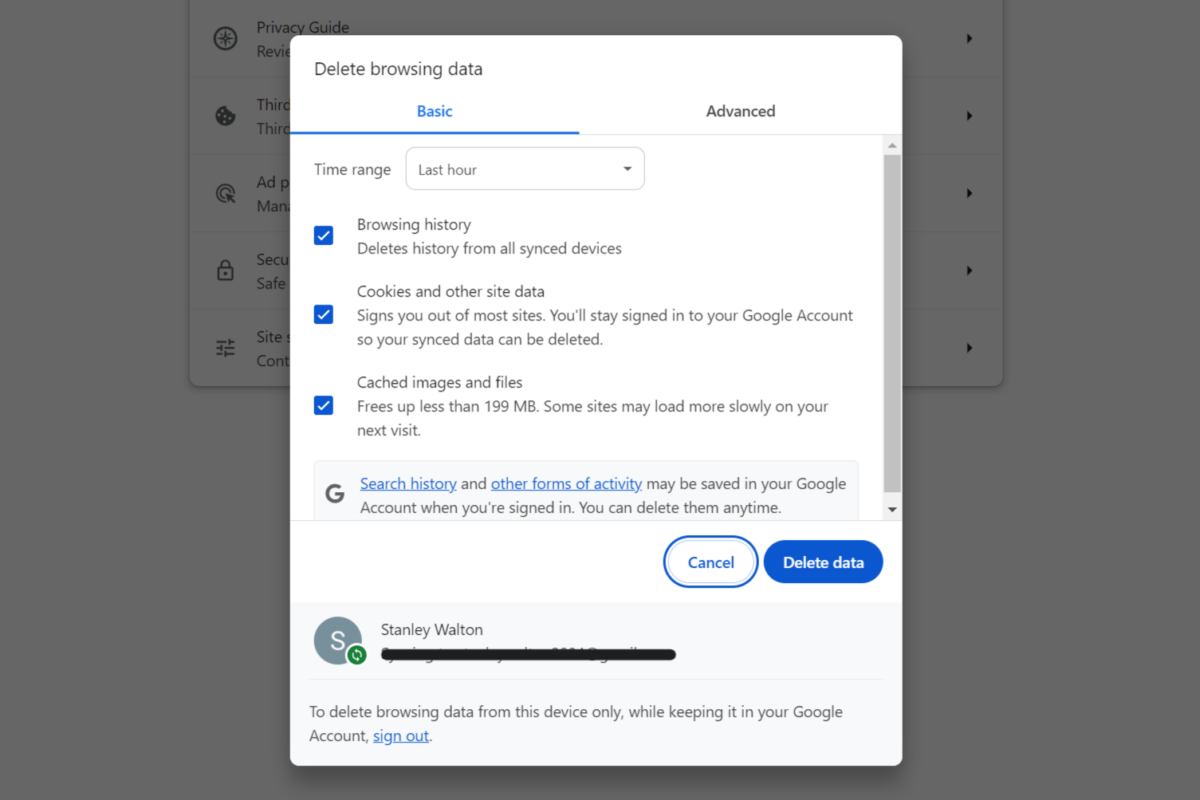
Task: Click the Ad privacy icon
Action: coord(222,193)
